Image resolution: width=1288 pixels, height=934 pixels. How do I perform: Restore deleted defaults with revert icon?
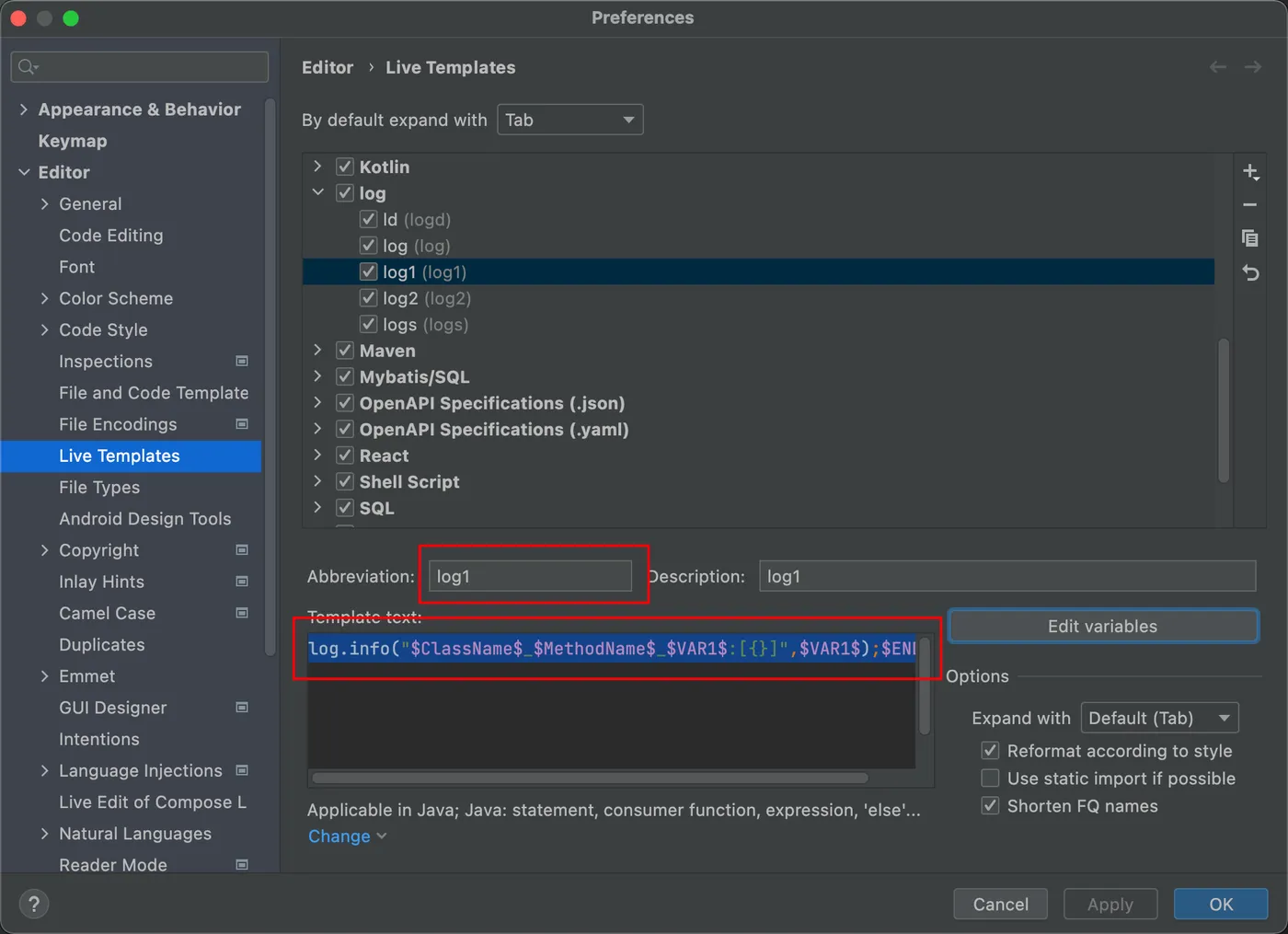pyautogui.click(x=1250, y=272)
